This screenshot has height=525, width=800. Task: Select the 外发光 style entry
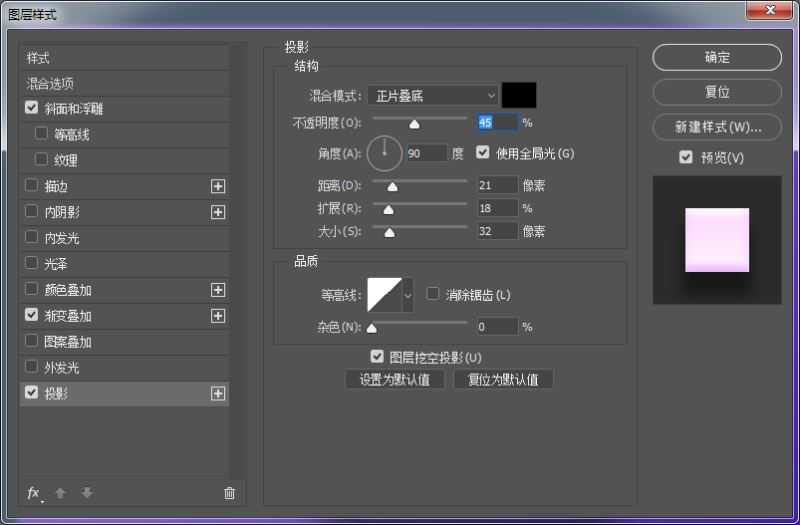point(61,368)
